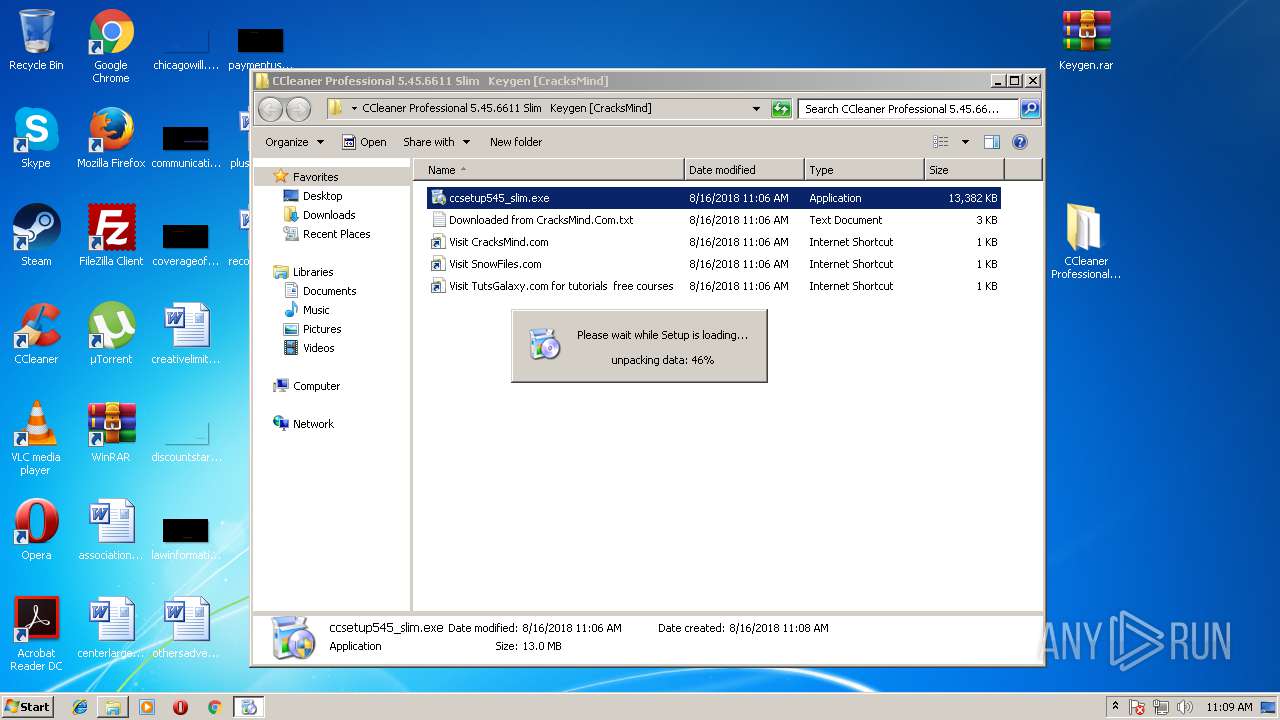Open the Videos library
Viewport: 1280px width, 720px height.
point(318,348)
